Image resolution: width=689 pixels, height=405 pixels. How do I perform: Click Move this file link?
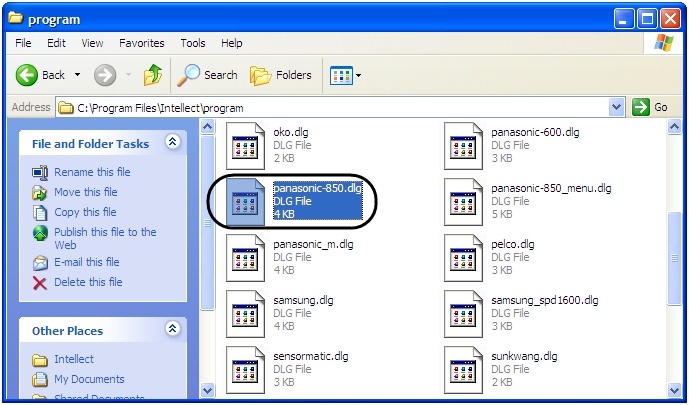coord(86,192)
